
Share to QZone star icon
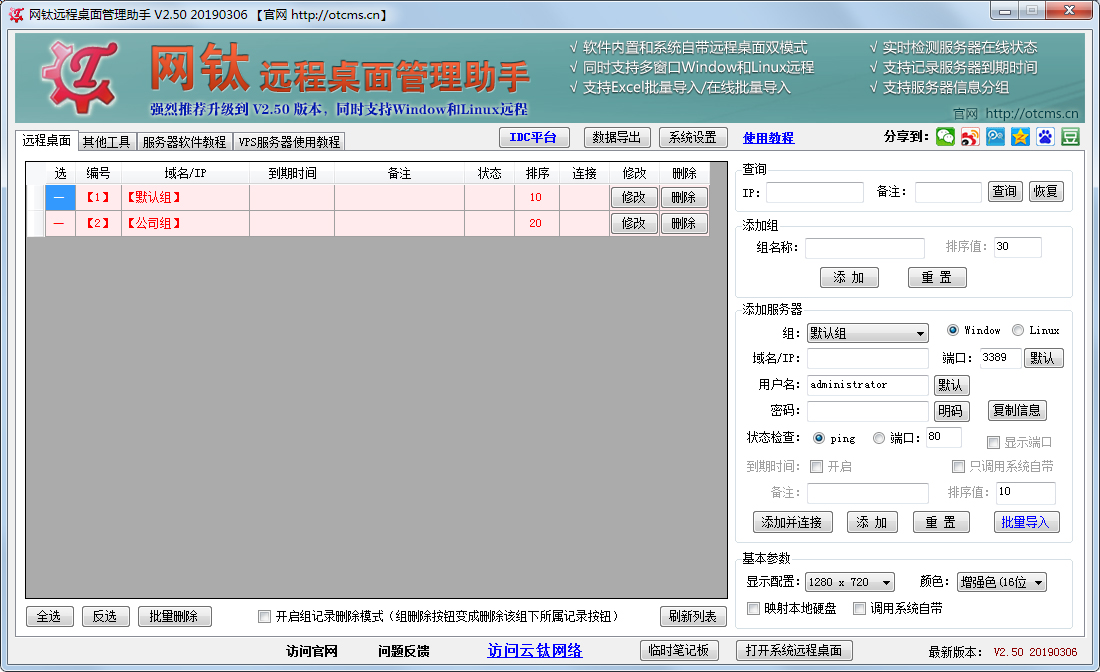(1020, 137)
